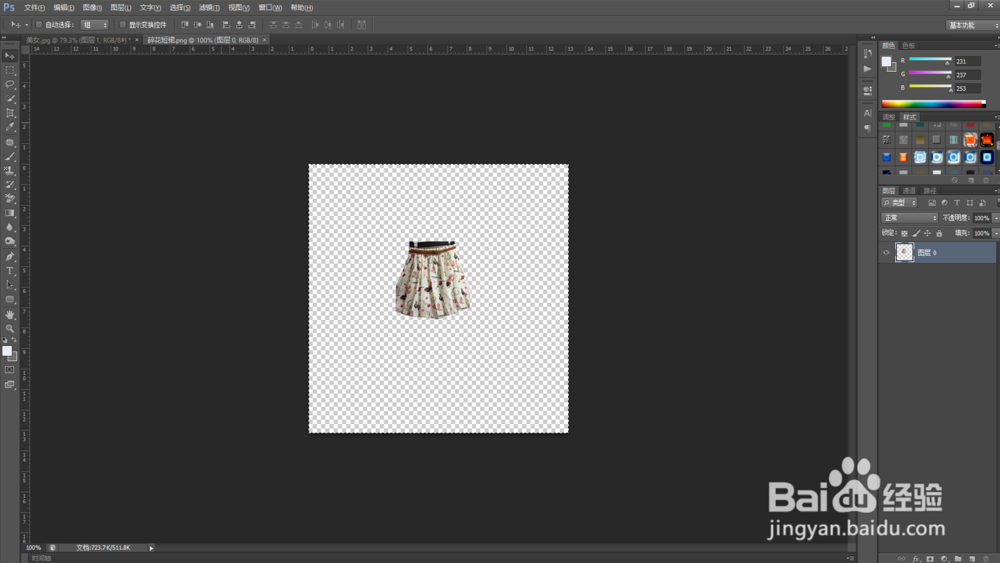Select the Eraser tool
This screenshot has width=1000, height=563.
[x=10, y=199]
